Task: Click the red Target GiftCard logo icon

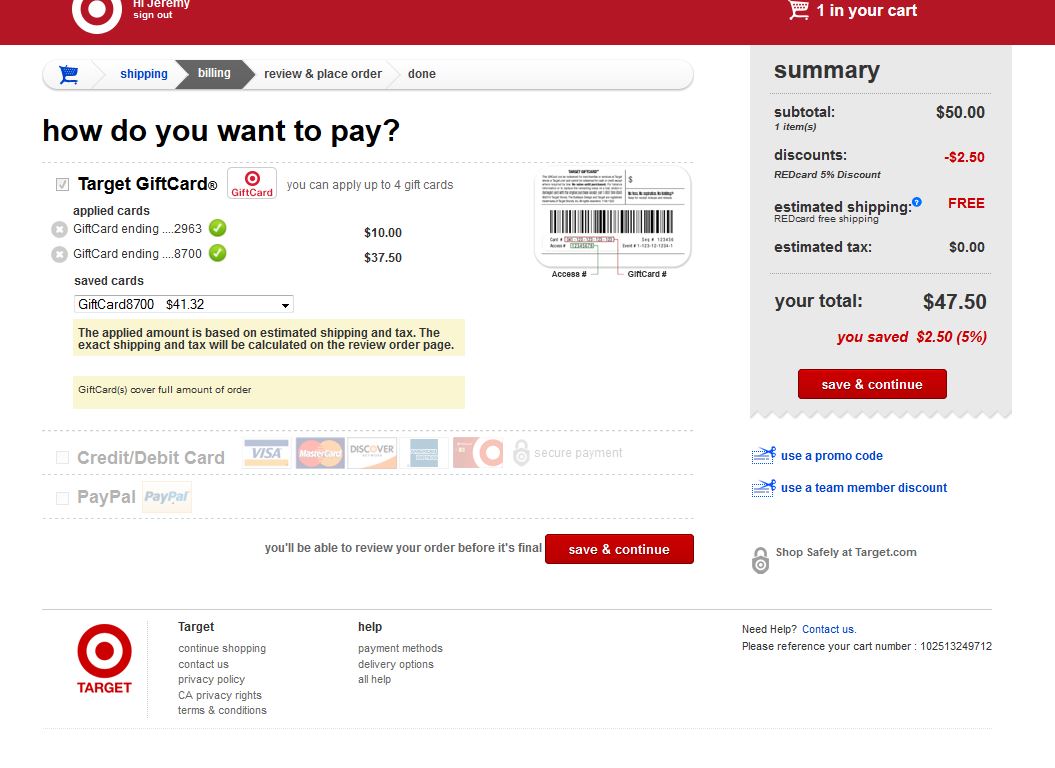Action: (252, 183)
